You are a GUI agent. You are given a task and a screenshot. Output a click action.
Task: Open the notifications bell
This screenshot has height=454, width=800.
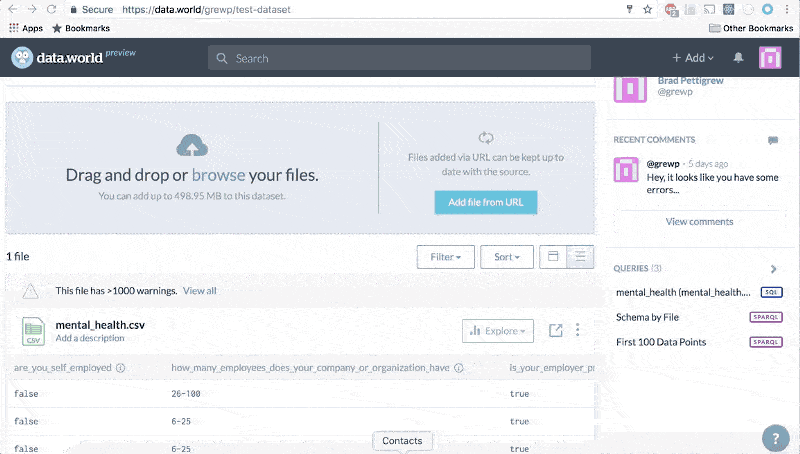[x=738, y=58]
